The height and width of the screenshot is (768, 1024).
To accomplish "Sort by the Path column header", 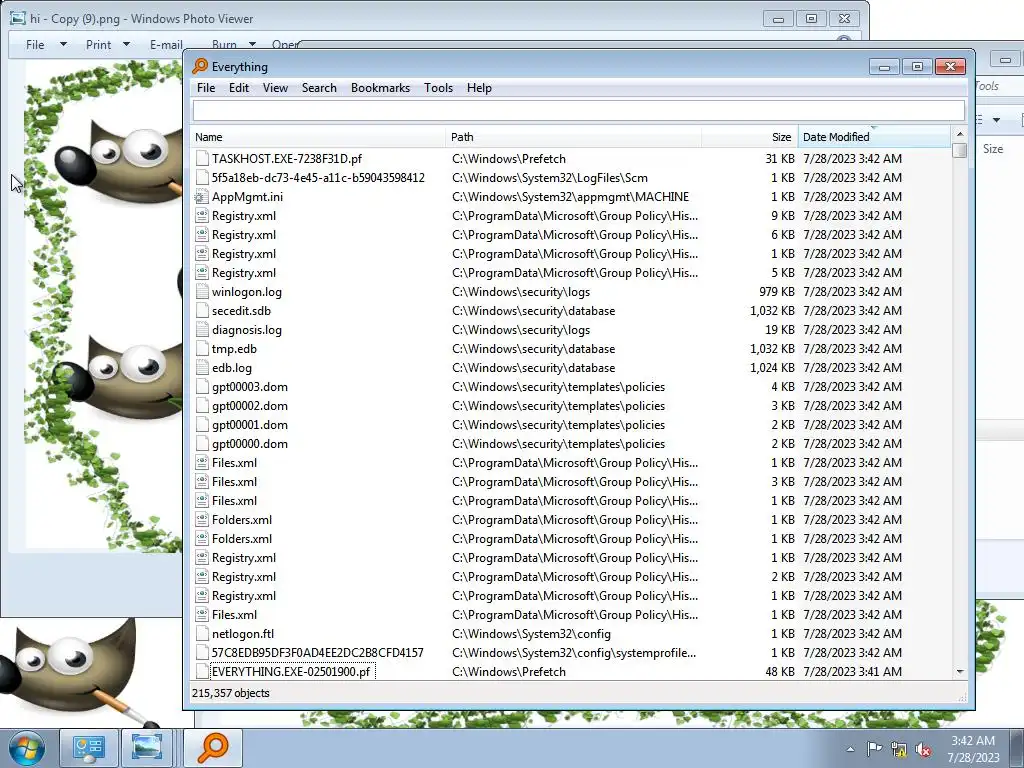I will point(573,137).
